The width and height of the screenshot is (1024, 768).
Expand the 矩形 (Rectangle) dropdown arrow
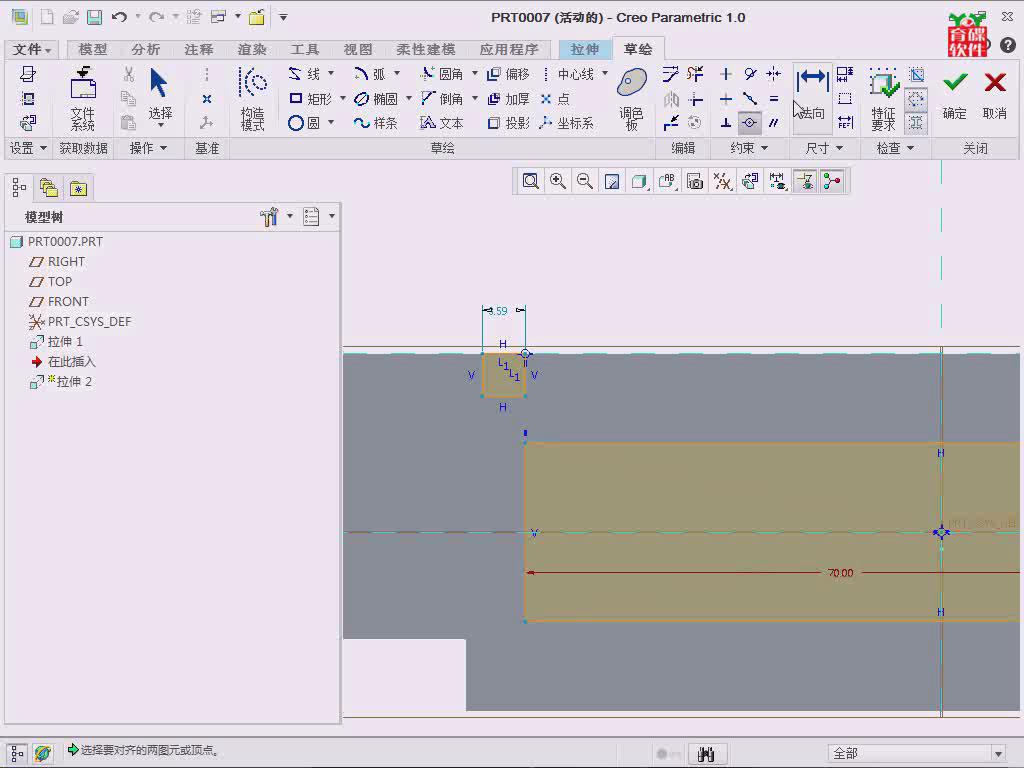[x=343, y=99]
